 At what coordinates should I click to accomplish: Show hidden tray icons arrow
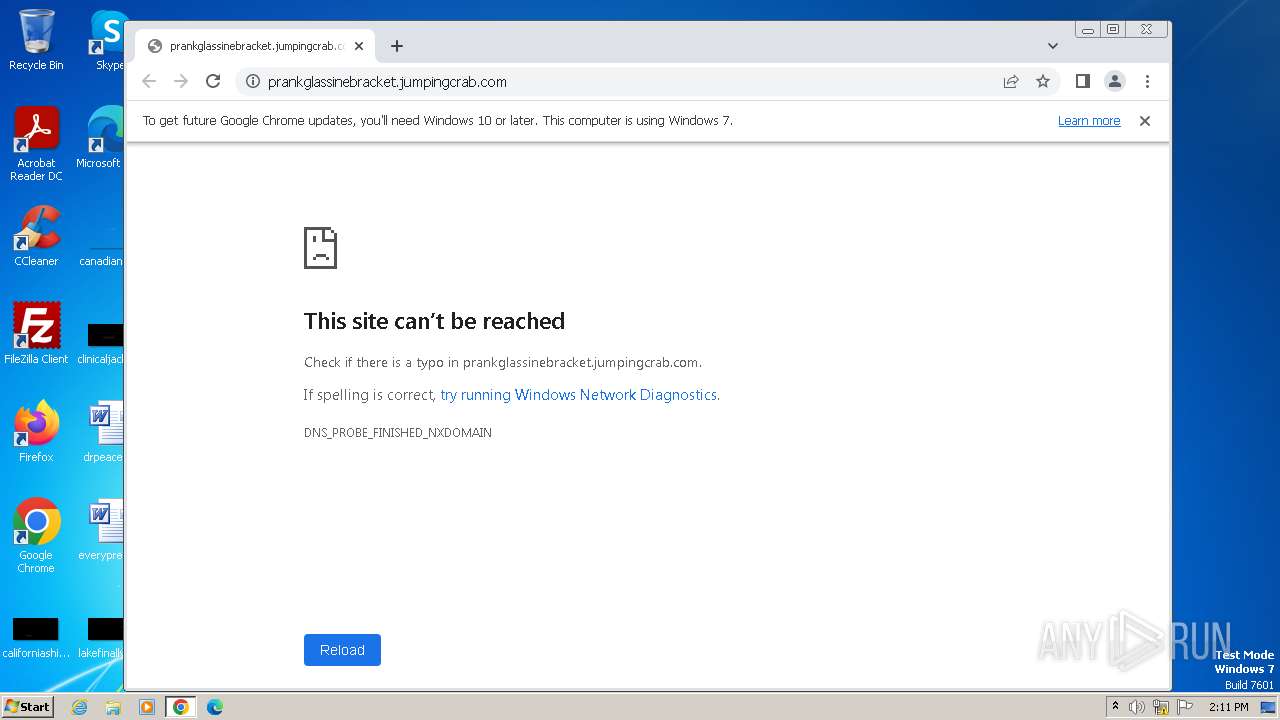1115,707
